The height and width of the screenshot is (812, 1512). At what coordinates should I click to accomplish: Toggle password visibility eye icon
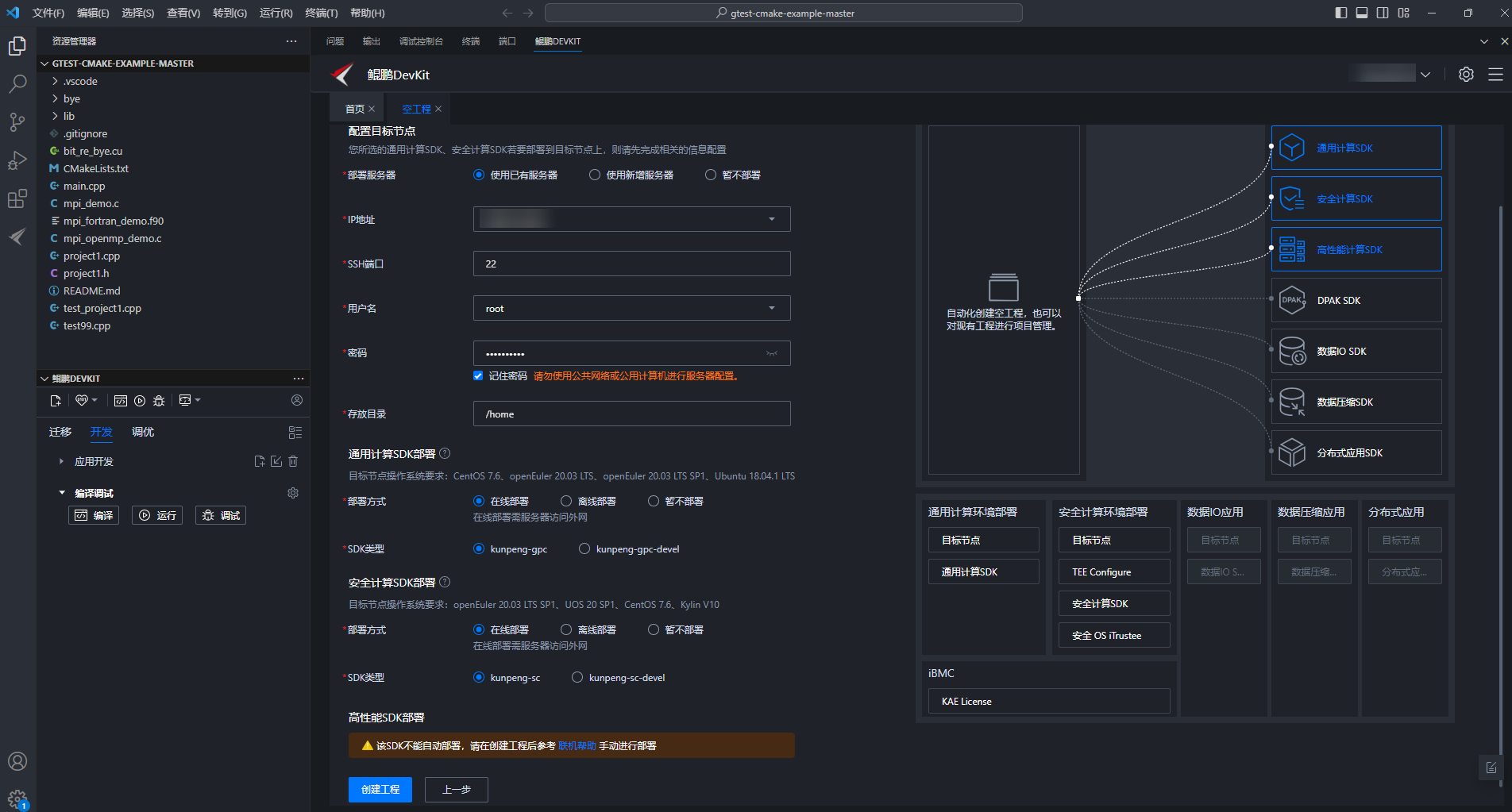coord(772,353)
